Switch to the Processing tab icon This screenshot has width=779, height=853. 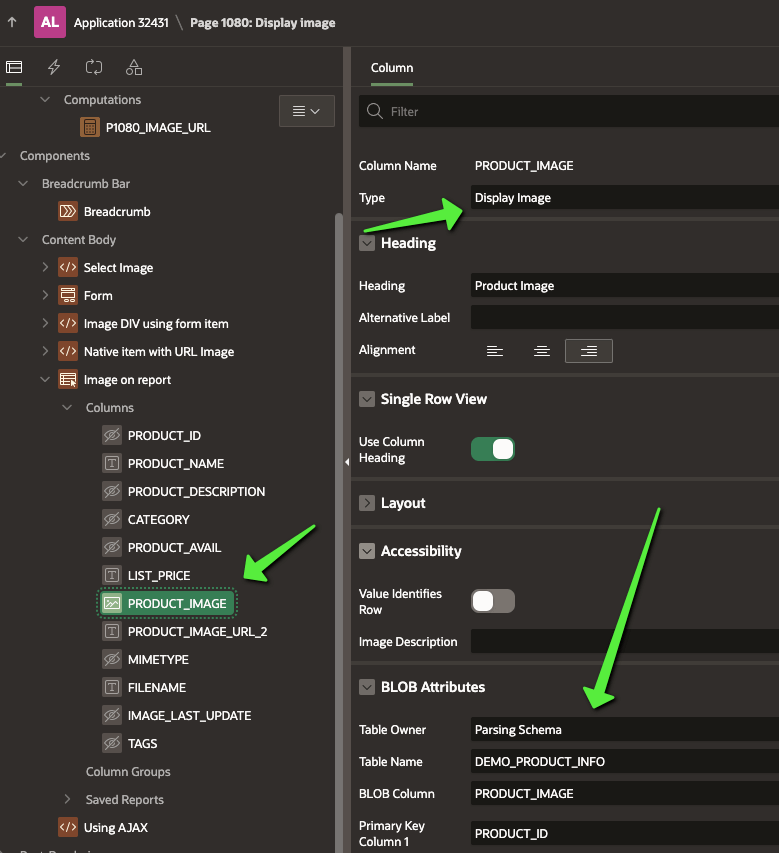click(x=94, y=67)
